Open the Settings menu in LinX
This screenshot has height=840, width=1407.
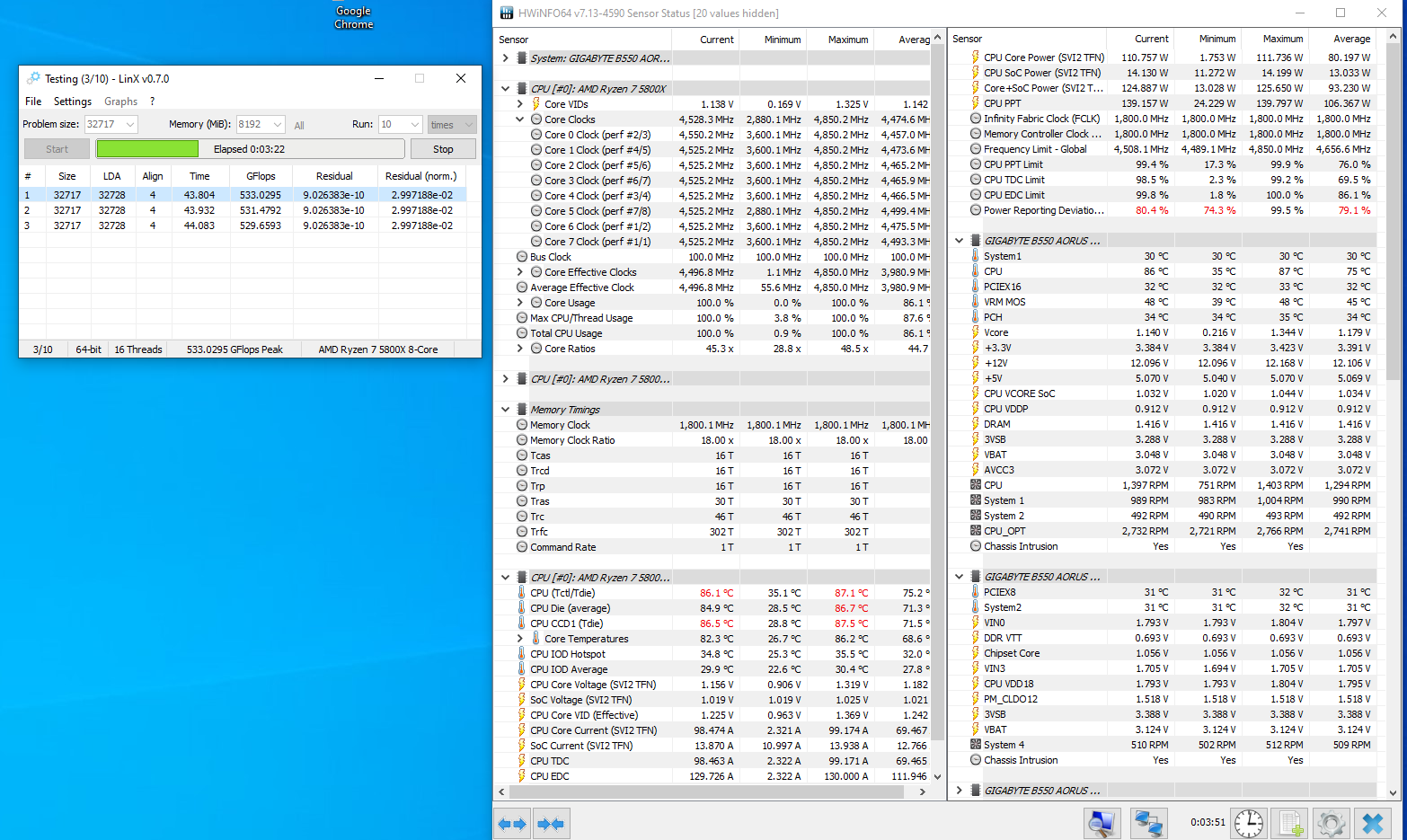(x=73, y=102)
